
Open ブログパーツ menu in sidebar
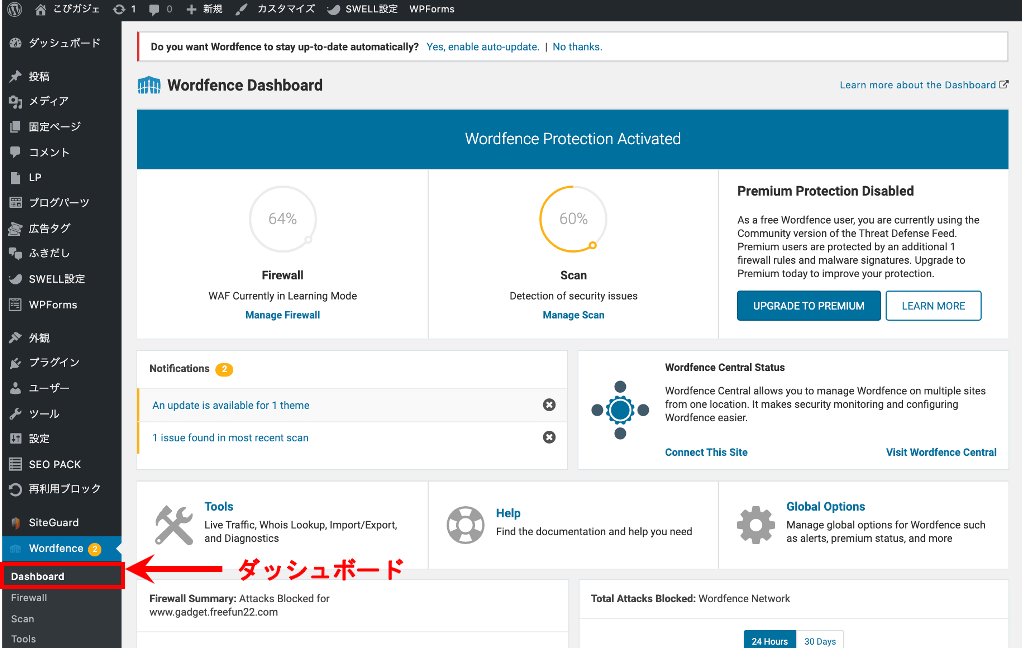point(61,203)
